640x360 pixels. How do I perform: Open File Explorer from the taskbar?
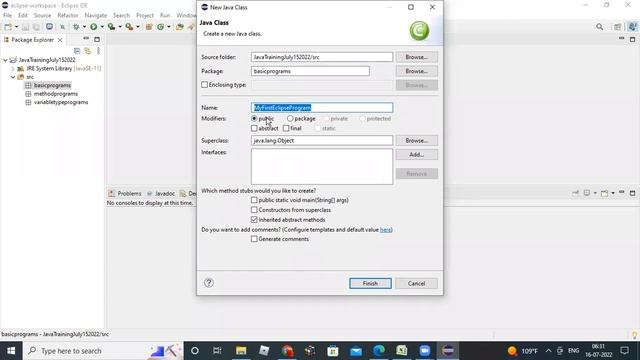pyautogui.click(x=241, y=351)
